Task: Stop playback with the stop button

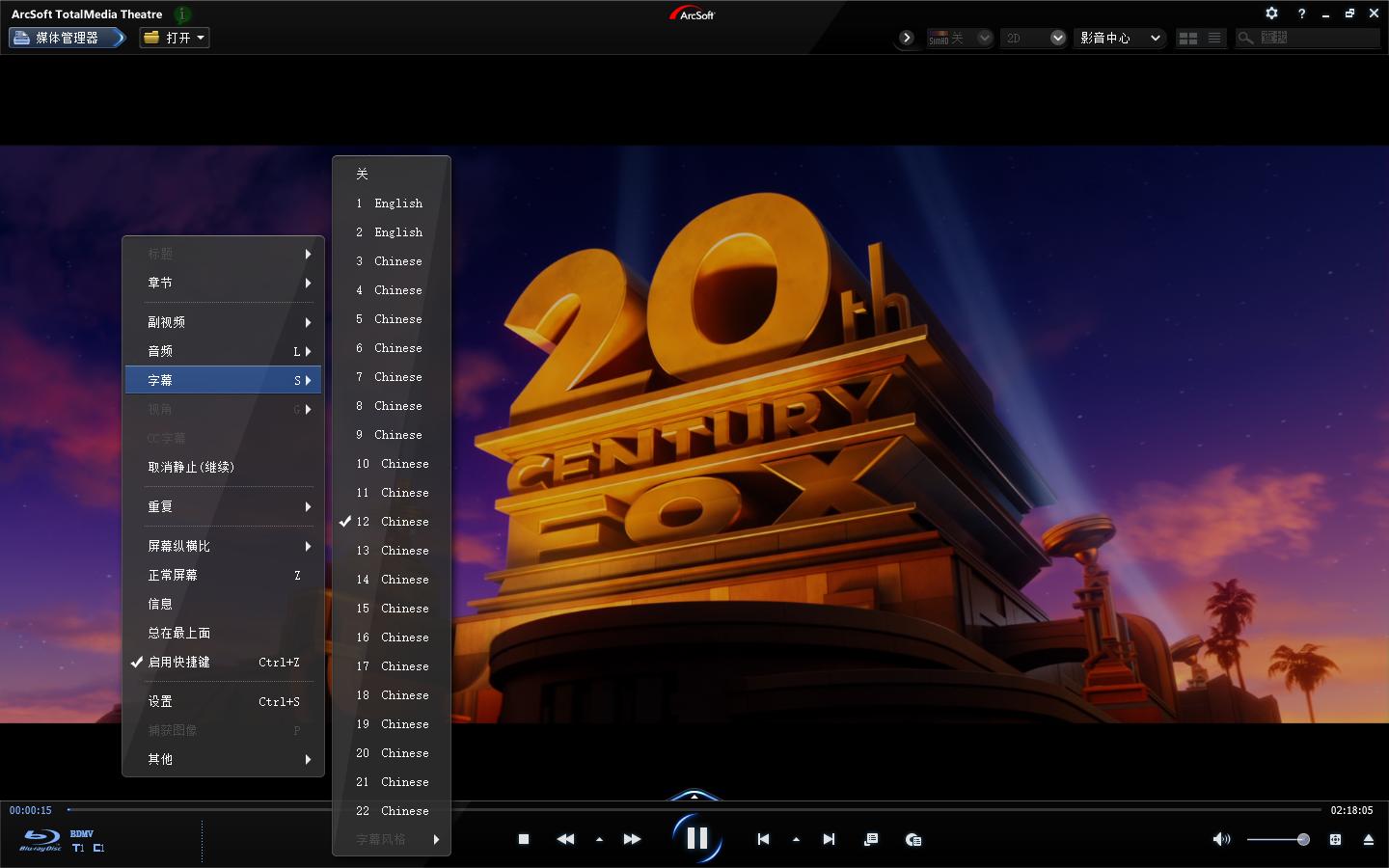Action: tap(524, 839)
